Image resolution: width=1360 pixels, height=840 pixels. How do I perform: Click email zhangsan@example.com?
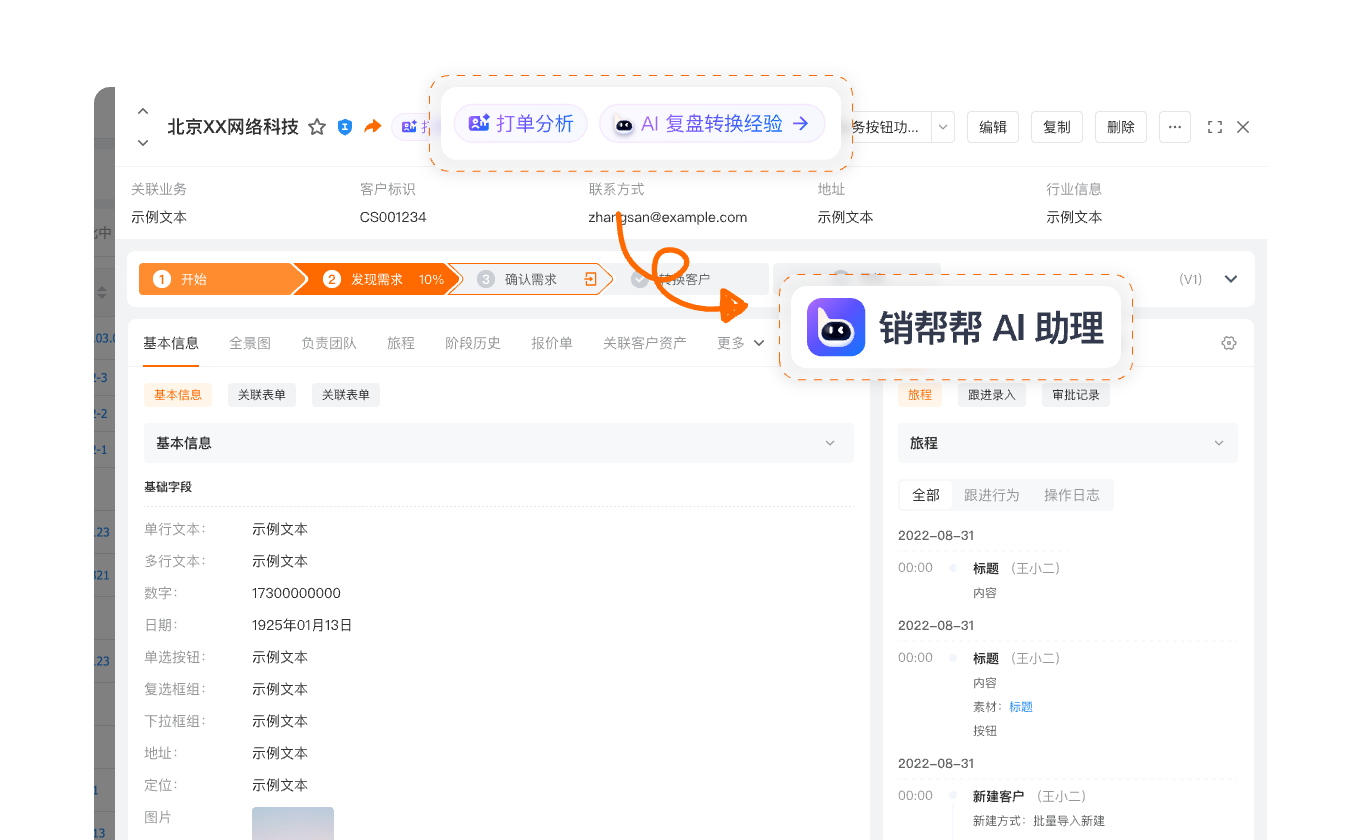pyautogui.click(x=668, y=217)
